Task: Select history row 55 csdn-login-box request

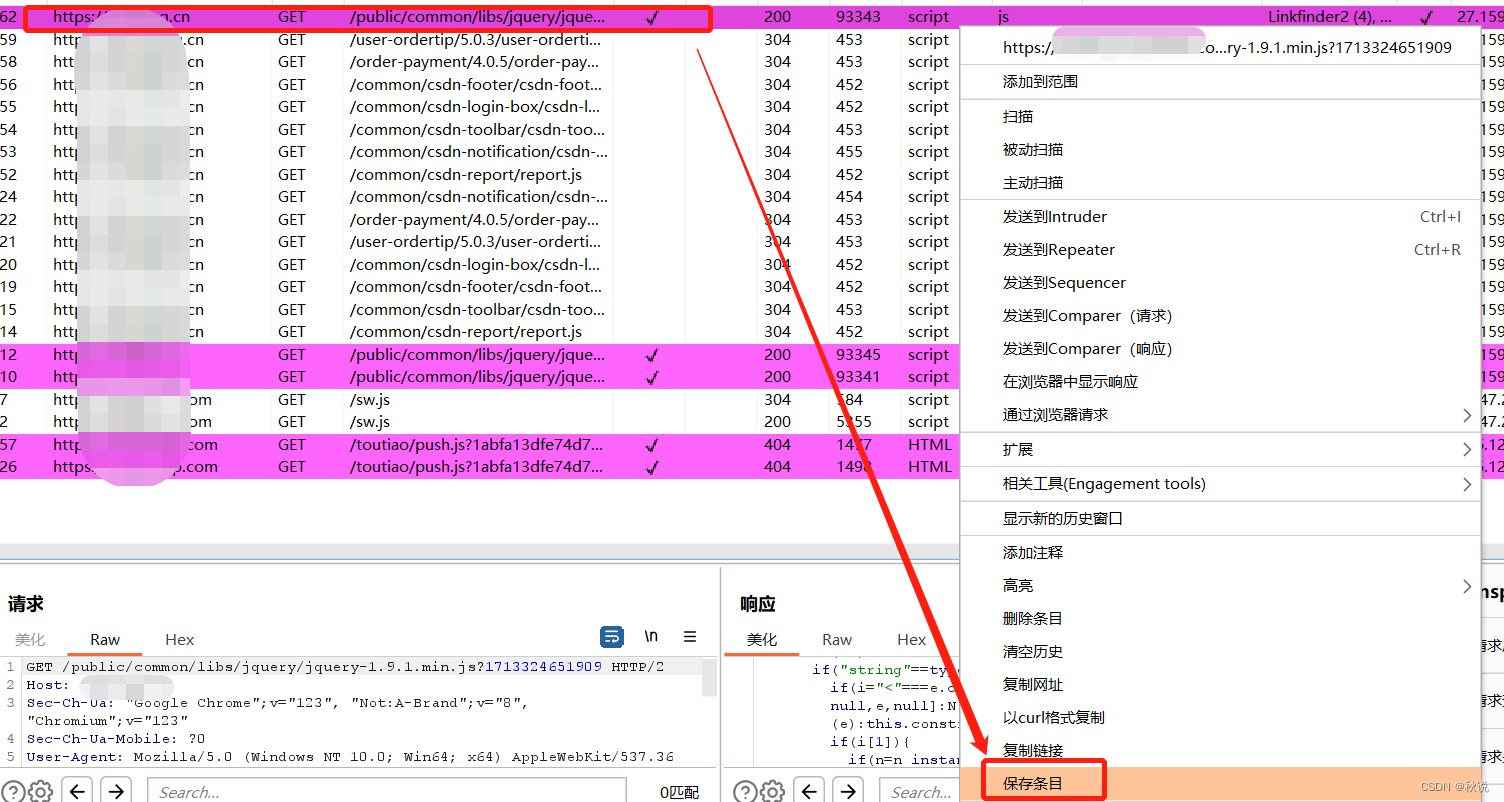Action: tap(480, 107)
